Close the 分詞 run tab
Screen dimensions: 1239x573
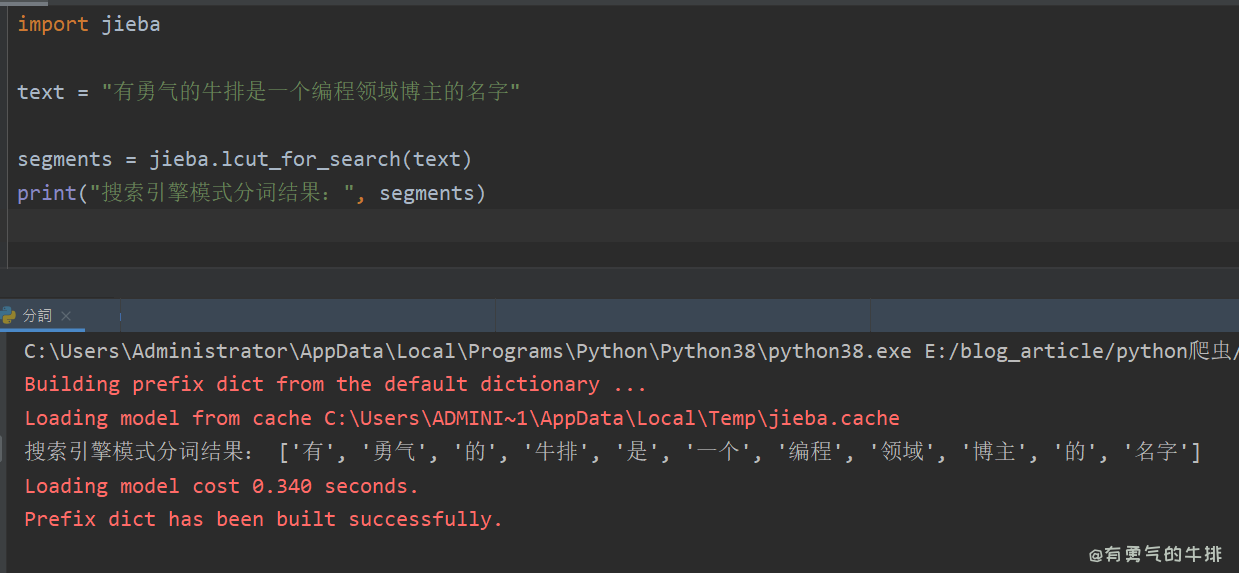[x=66, y=316]
